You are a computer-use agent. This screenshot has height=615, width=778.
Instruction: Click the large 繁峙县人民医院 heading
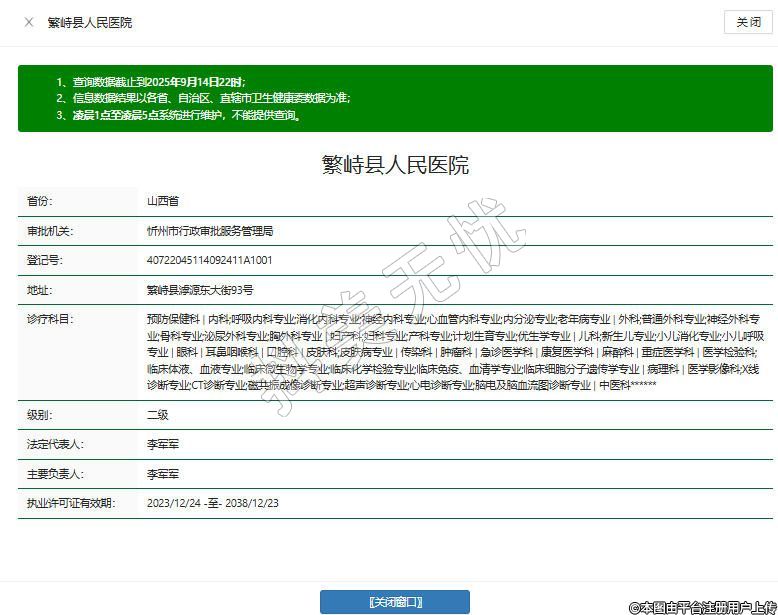point(395,165)
